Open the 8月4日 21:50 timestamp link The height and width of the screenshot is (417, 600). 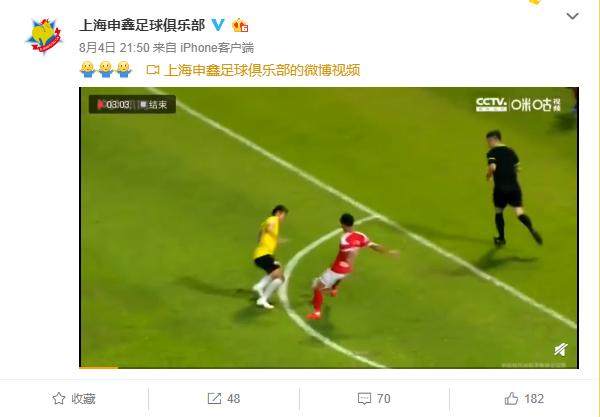point(114,48)
